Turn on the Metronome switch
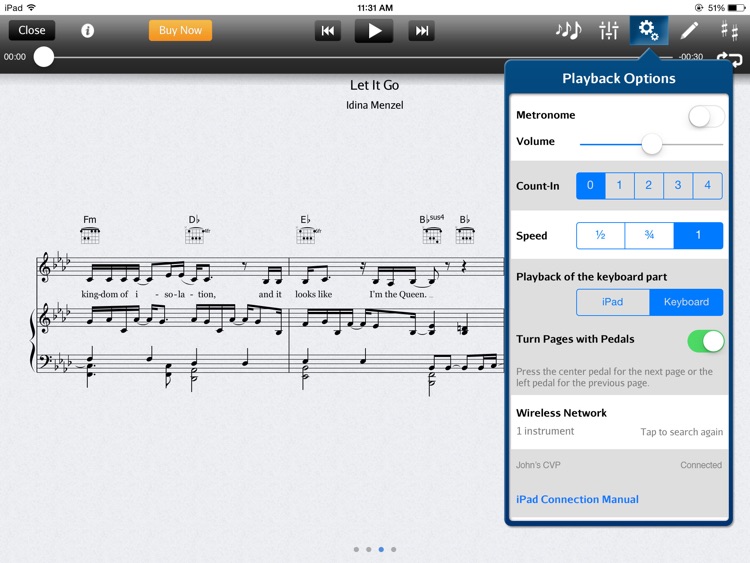750x563 pixels. click(706, 116)
